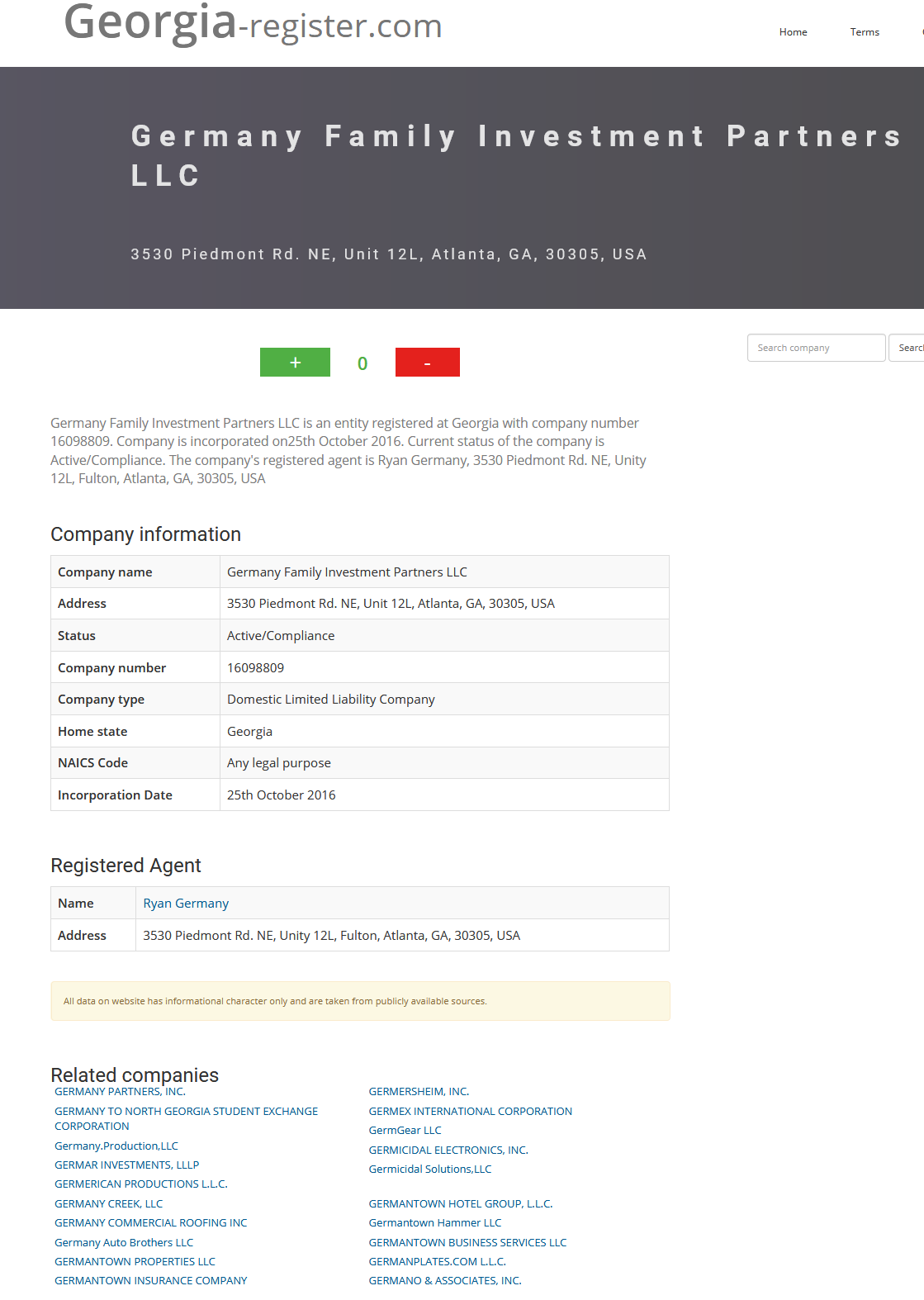Click the vote count number 0
Image resolution: width=924 pixels, height=1300 pixels.
[x=362, y=363]
